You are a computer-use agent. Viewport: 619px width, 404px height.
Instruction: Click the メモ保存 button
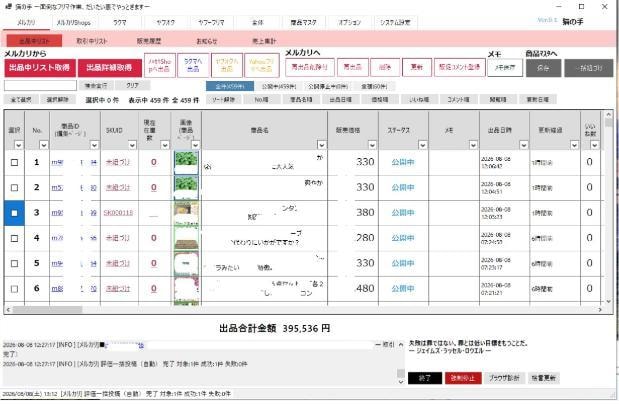505,68
